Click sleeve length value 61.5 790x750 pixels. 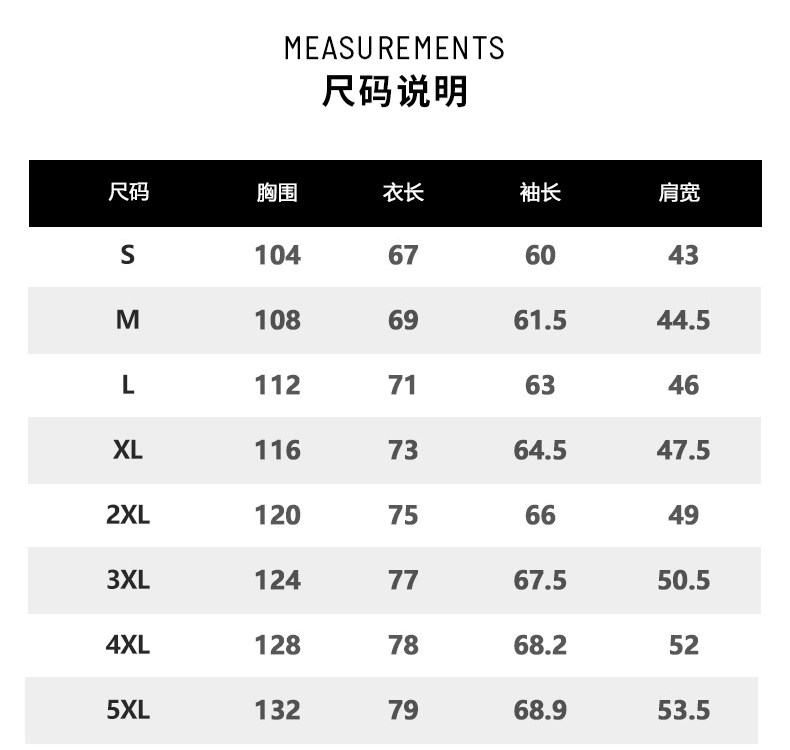(540, 320)
